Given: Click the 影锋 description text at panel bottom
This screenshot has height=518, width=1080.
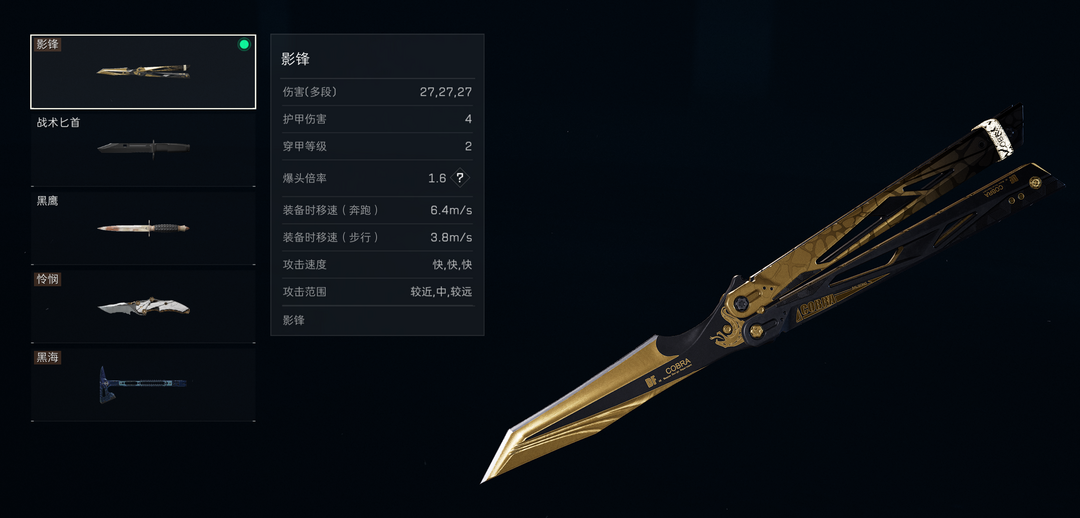Looking at the screenshot, I should click(x=293, y=320).
